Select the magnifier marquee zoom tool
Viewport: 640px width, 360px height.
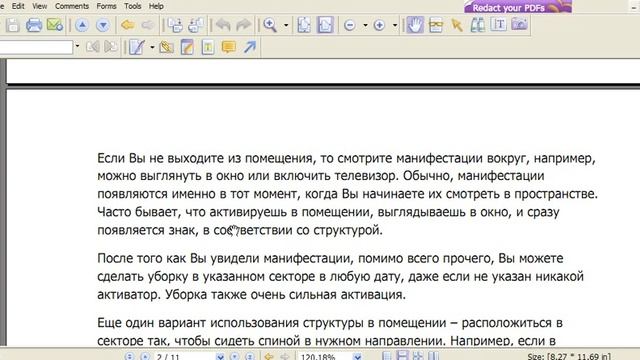point(270,25)
